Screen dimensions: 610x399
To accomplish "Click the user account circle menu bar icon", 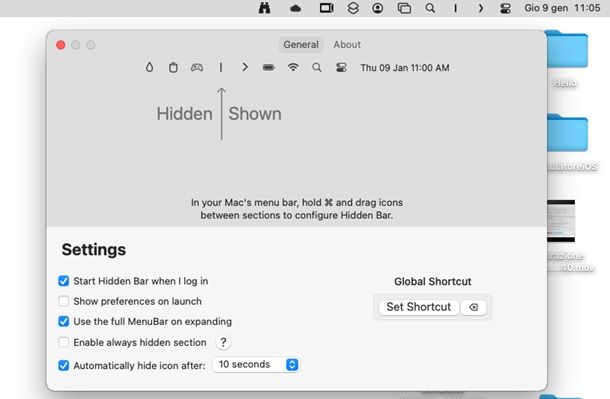I will [377, 8].
